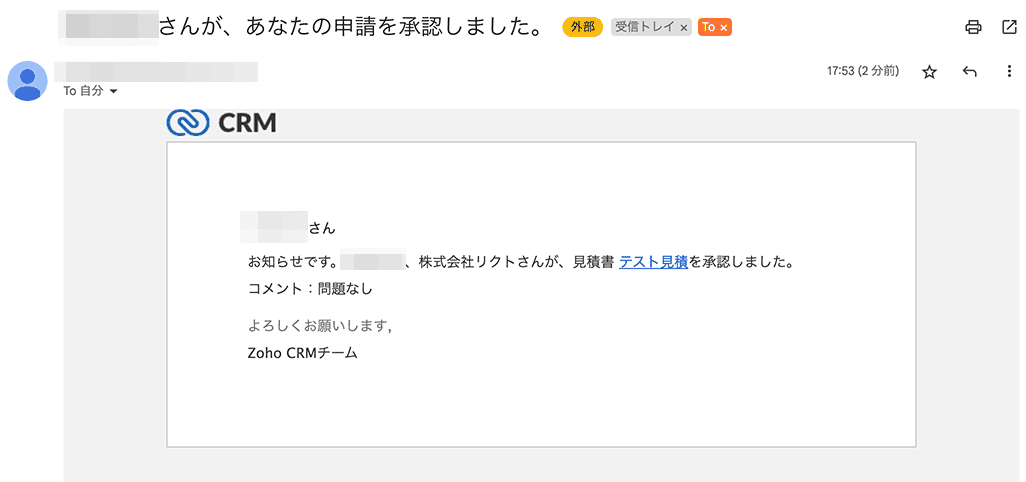The image size is (1026, 482).
Task: Star this email message
Action: (x=929, y=72)
